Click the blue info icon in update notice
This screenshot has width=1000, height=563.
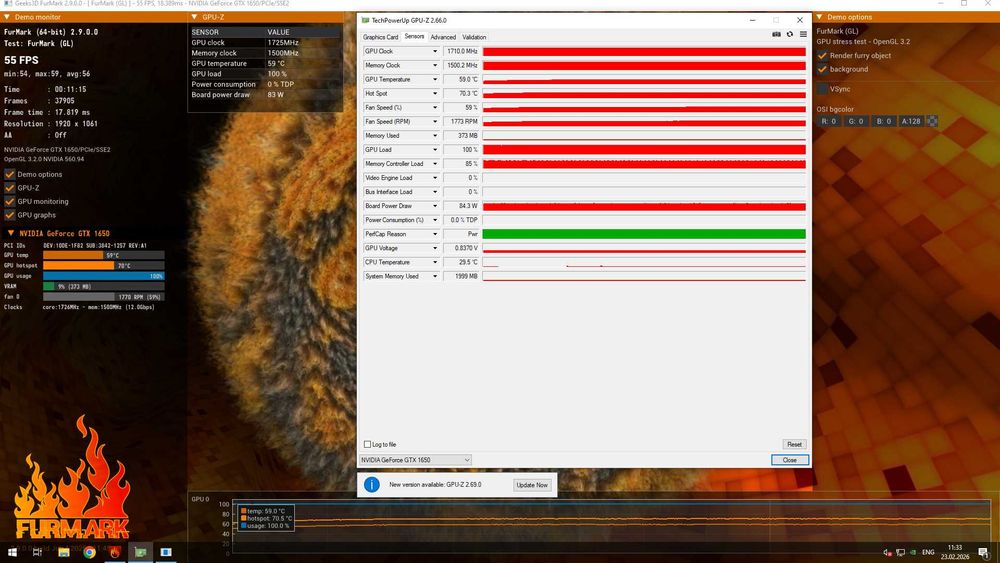(x=372, y=485)
